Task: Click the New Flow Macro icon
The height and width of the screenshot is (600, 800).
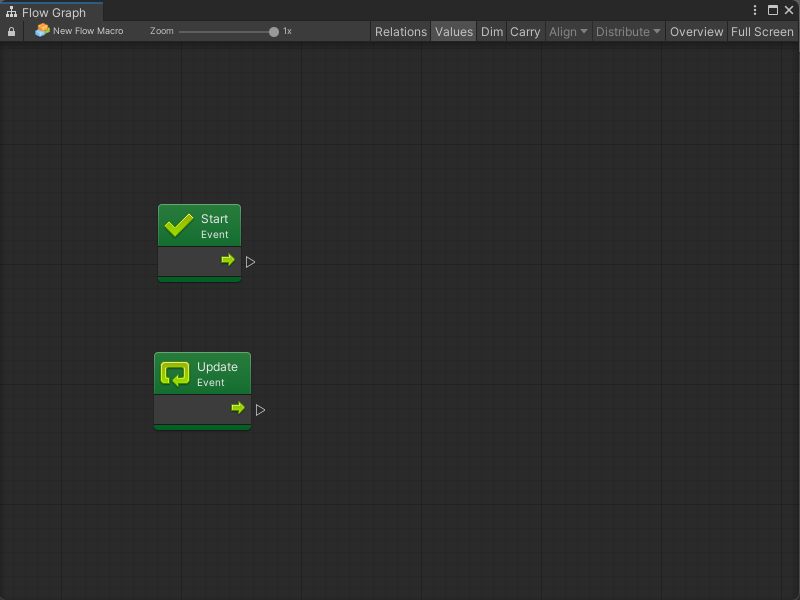Action: tap(42, 31)
